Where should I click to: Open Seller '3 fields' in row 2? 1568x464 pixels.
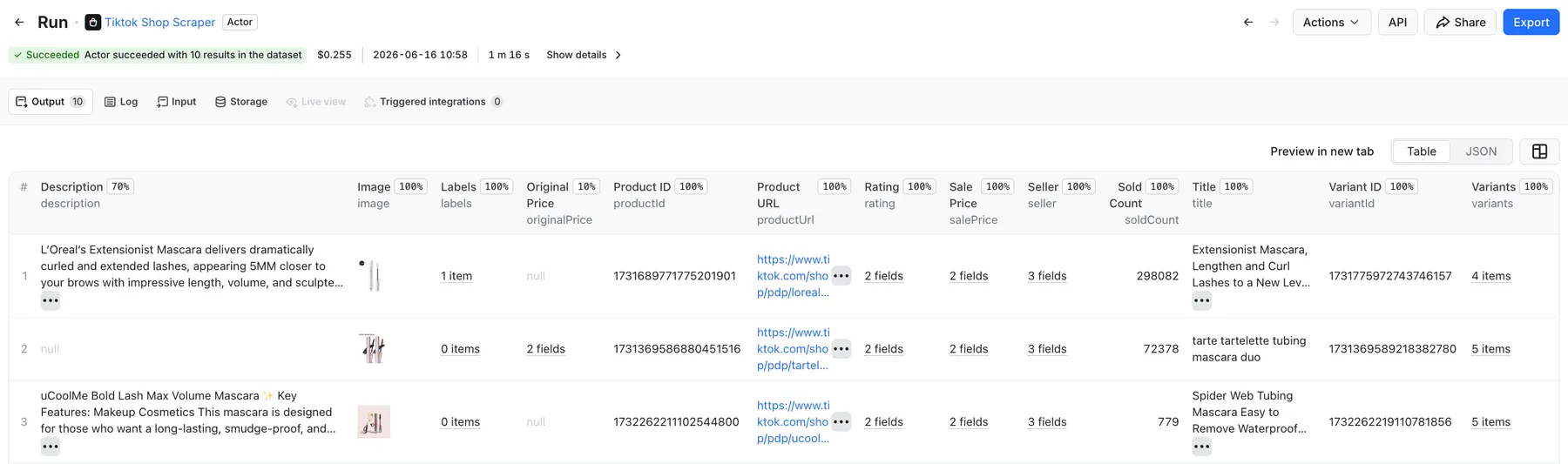click(x=1047, y=349)
